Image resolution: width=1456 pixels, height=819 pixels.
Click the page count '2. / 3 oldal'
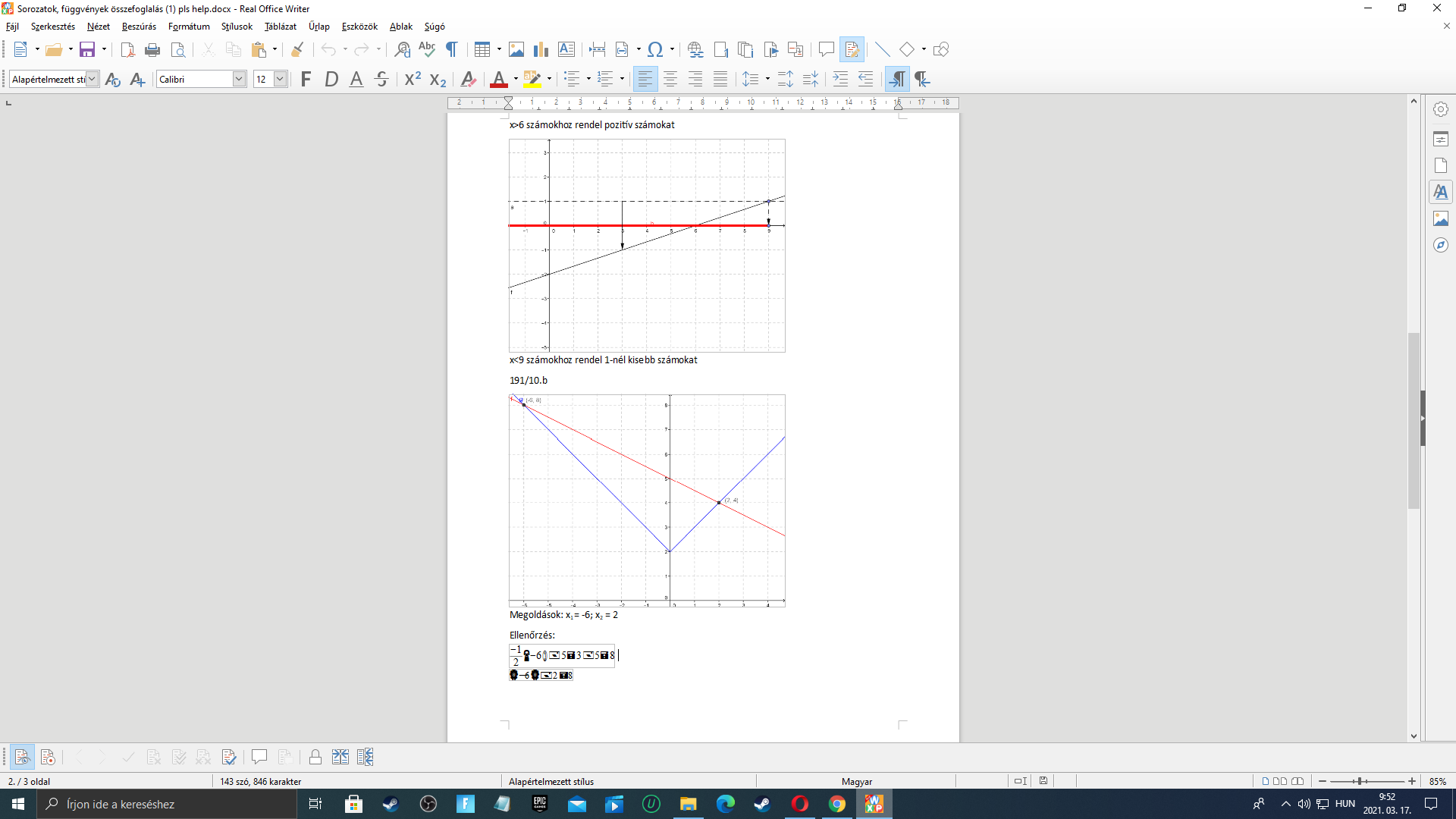[x=30, y=781]
